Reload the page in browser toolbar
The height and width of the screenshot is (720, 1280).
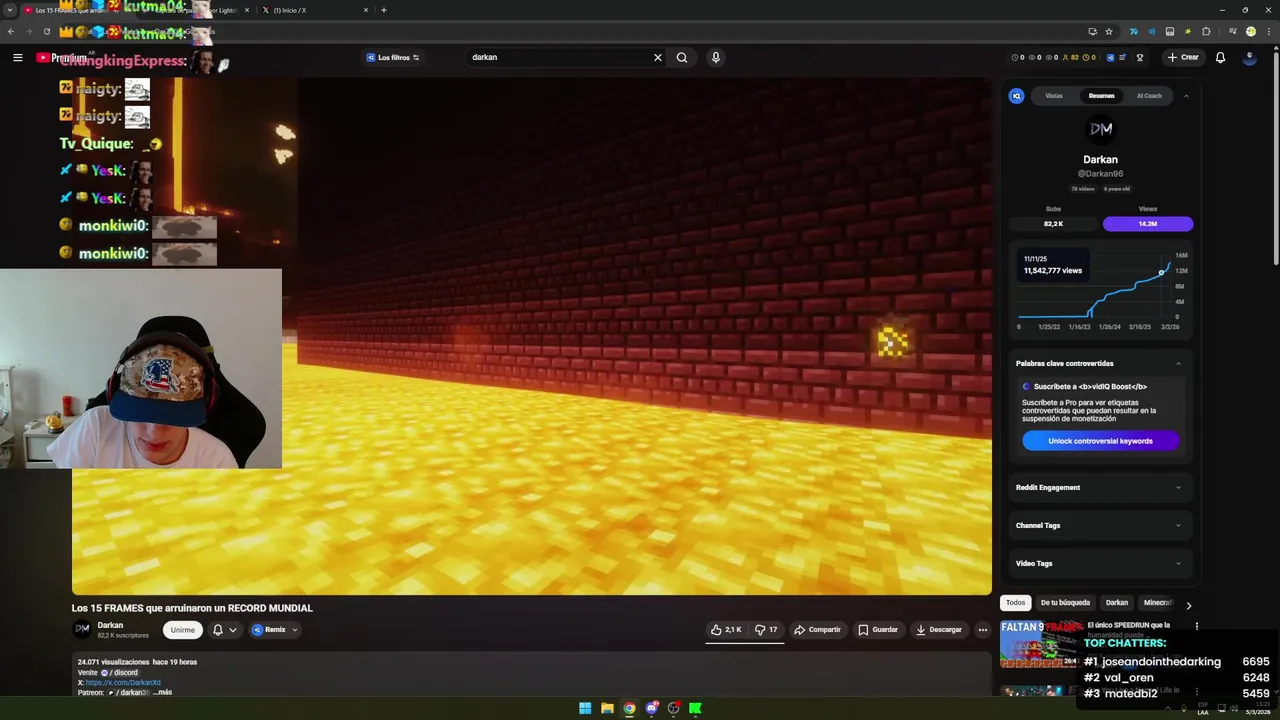(x=46, y=31)
